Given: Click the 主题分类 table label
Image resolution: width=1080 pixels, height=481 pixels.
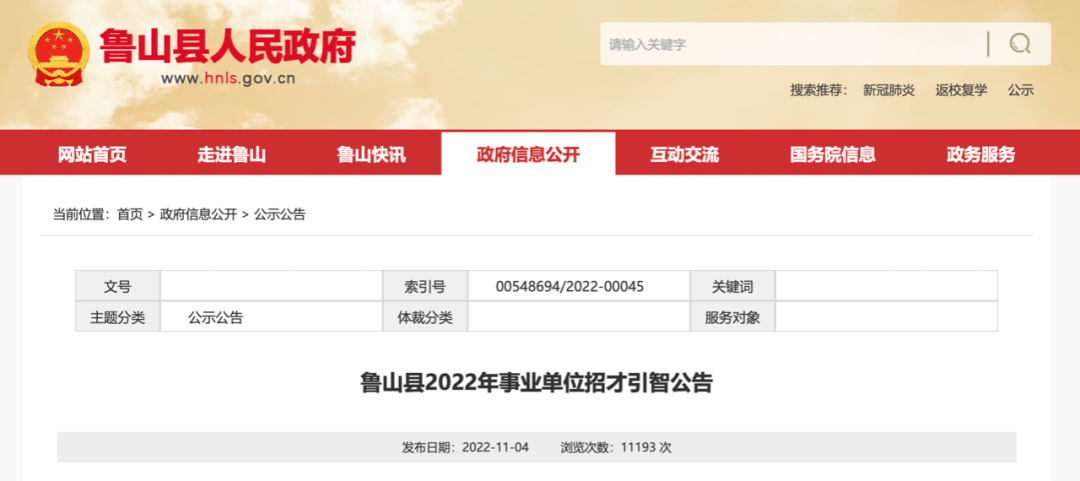Looking at the screenshot, I should pos(117,318).
